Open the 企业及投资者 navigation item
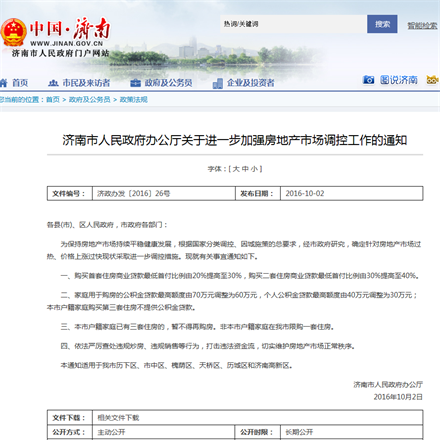Viewport: 440px width, 440px height. coord(251,83)
